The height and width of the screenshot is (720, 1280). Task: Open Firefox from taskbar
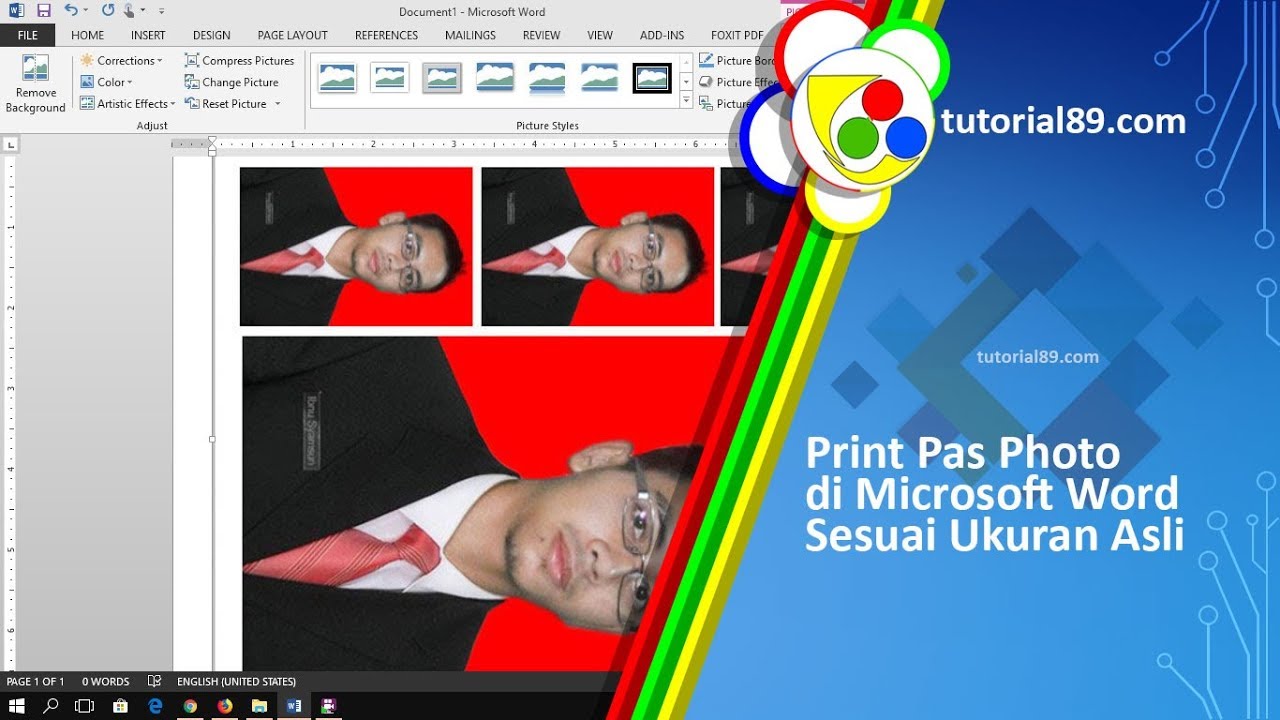[225, 706]
